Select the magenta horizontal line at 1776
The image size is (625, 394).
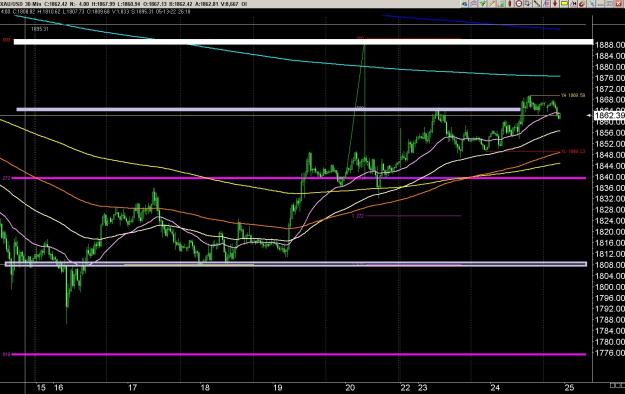pos(299,354)
